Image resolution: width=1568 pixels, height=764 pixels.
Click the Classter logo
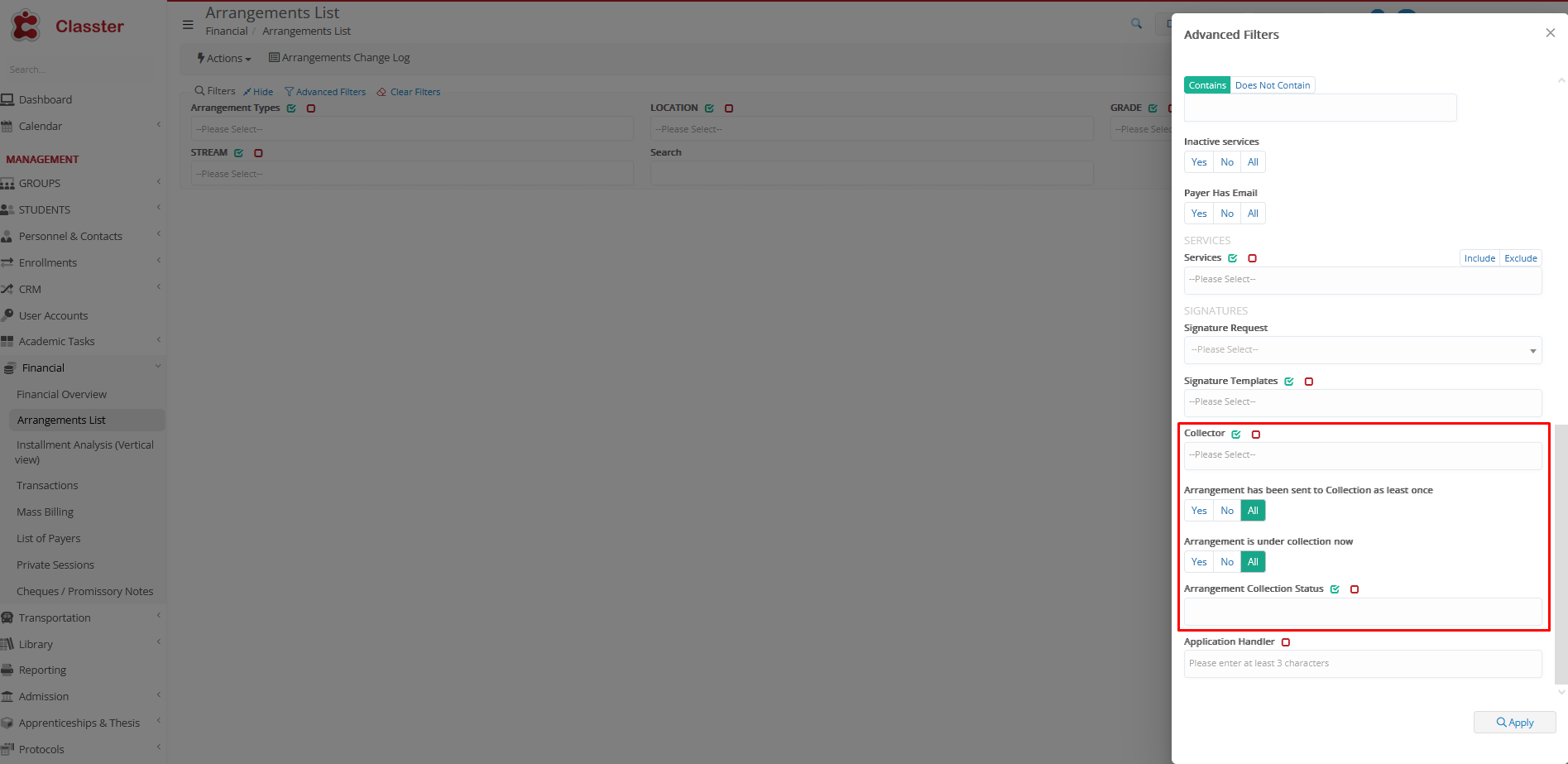point(66,26)
